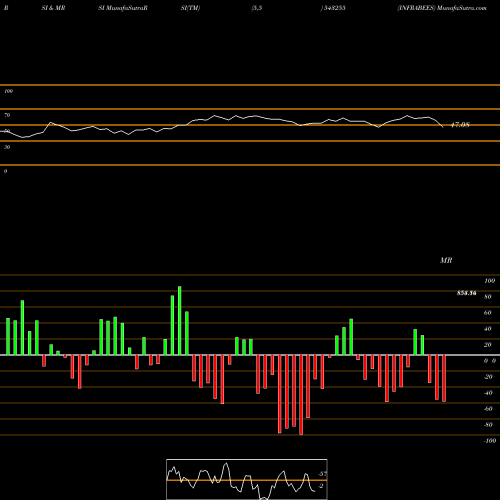
Task: Click the 'SI MunafaSutraR' header text
Action: [x=123, y=8]
